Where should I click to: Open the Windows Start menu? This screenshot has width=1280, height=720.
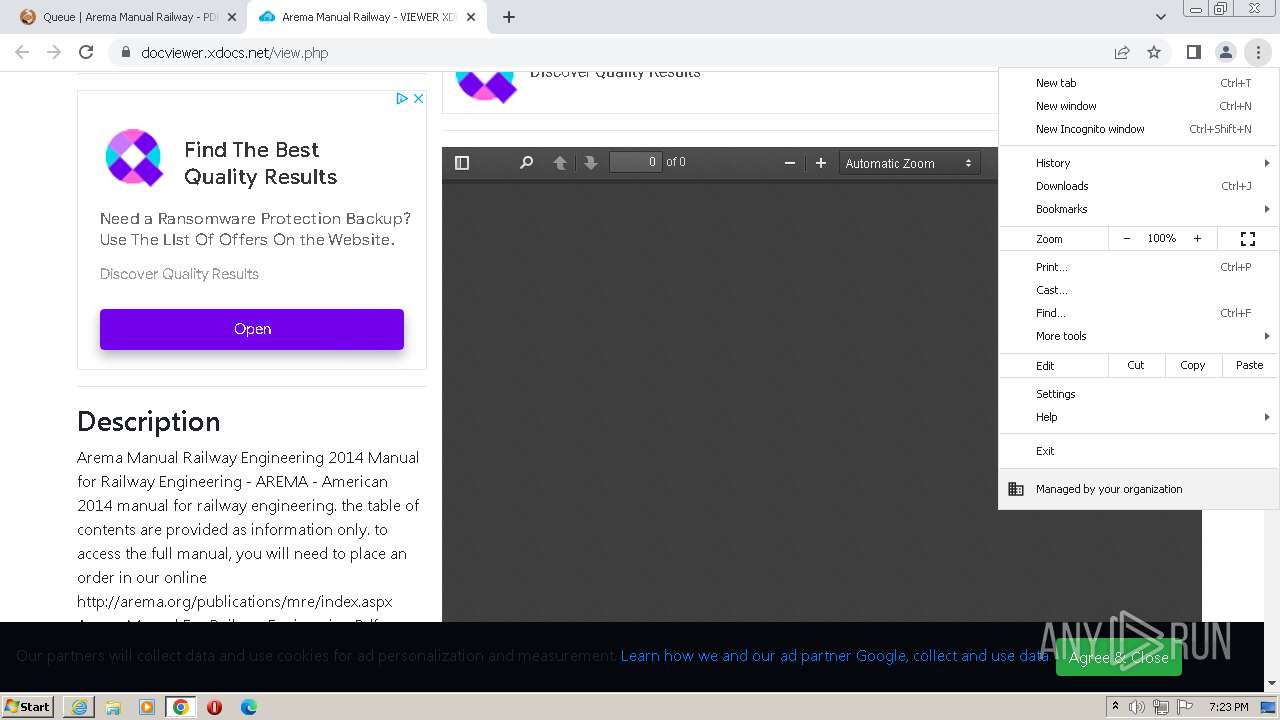click(28, 706)
